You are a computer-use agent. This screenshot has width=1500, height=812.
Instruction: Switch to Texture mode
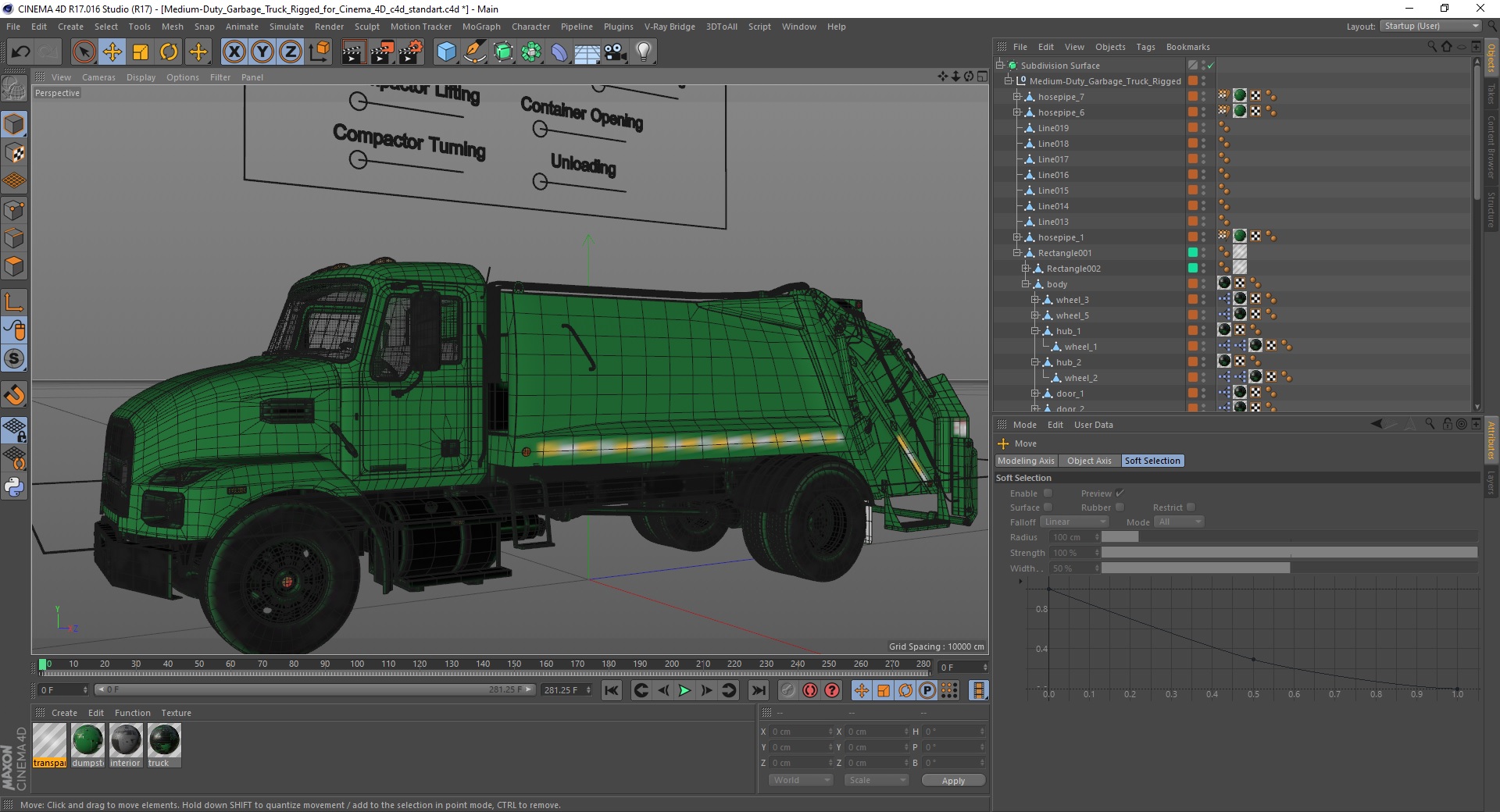pos(14,153)
